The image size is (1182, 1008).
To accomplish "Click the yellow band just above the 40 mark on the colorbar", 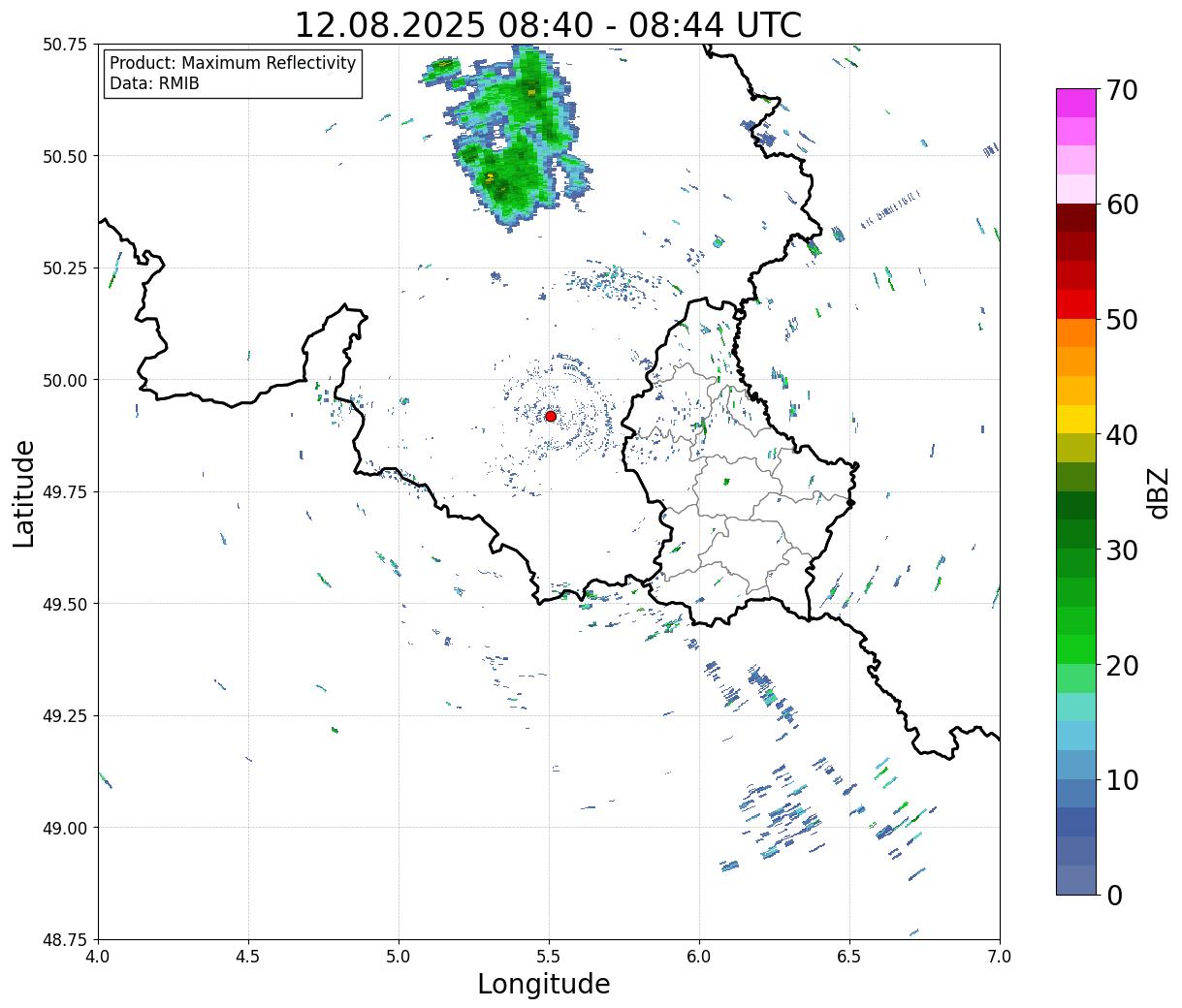I will (1076, 419).
